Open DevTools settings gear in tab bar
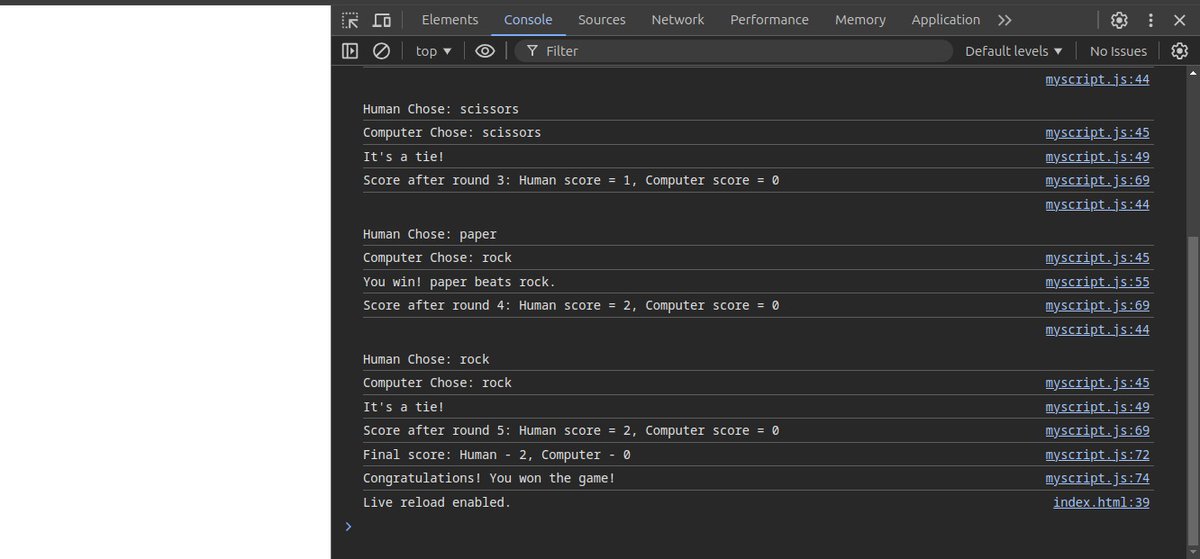The height and width of the screenshot is (559, 1200). pyautogui.click(x=1119, y=20)
